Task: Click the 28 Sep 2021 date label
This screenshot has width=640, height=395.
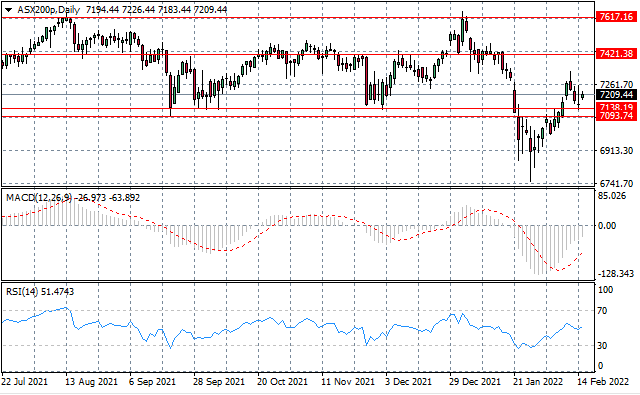Action: (x=218, y=382)
